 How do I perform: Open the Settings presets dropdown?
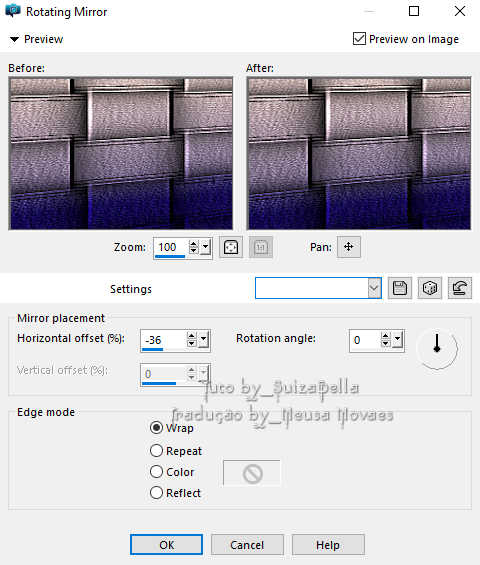[374, 288]
